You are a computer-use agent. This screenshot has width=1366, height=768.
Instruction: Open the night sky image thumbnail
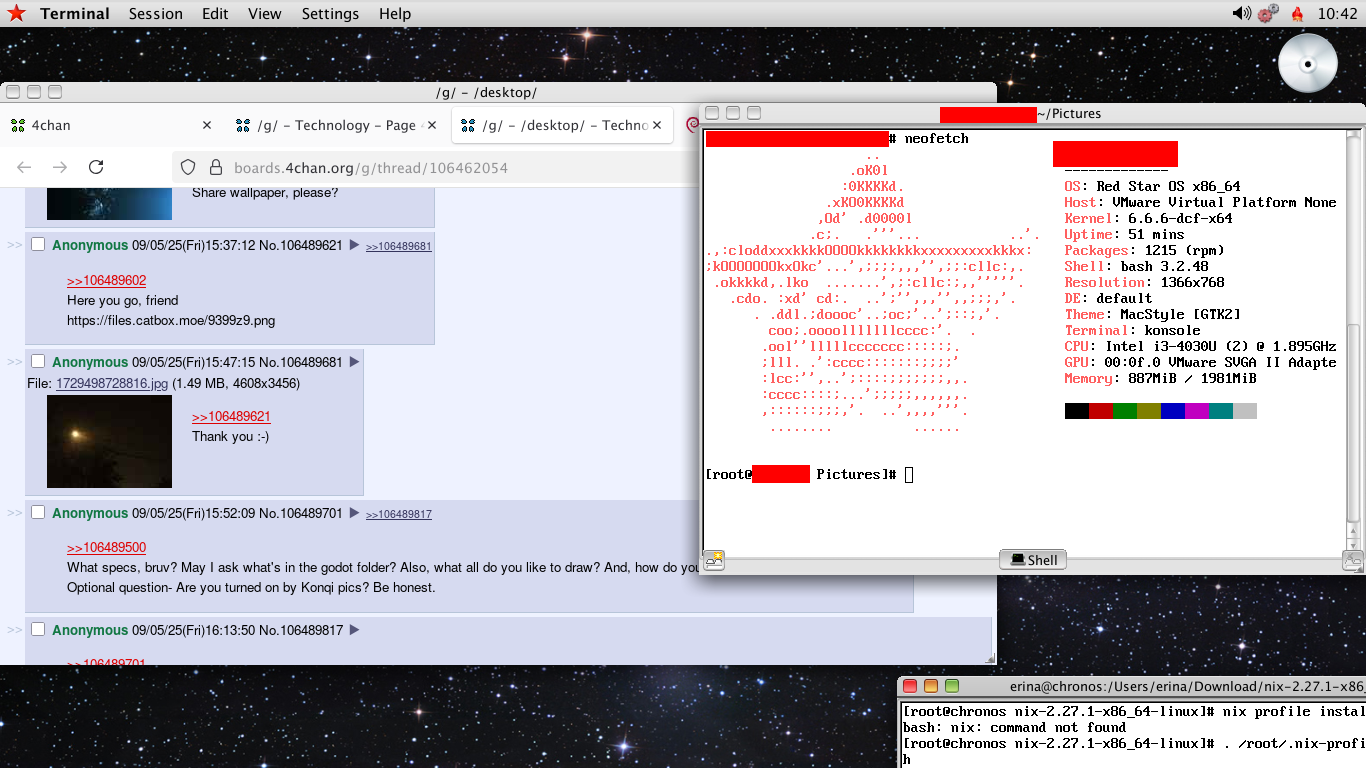[109, 441]
